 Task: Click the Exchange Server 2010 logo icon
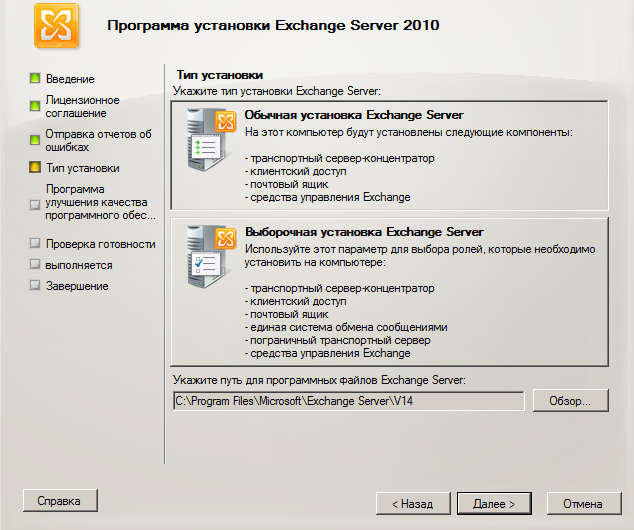[57, 26]
